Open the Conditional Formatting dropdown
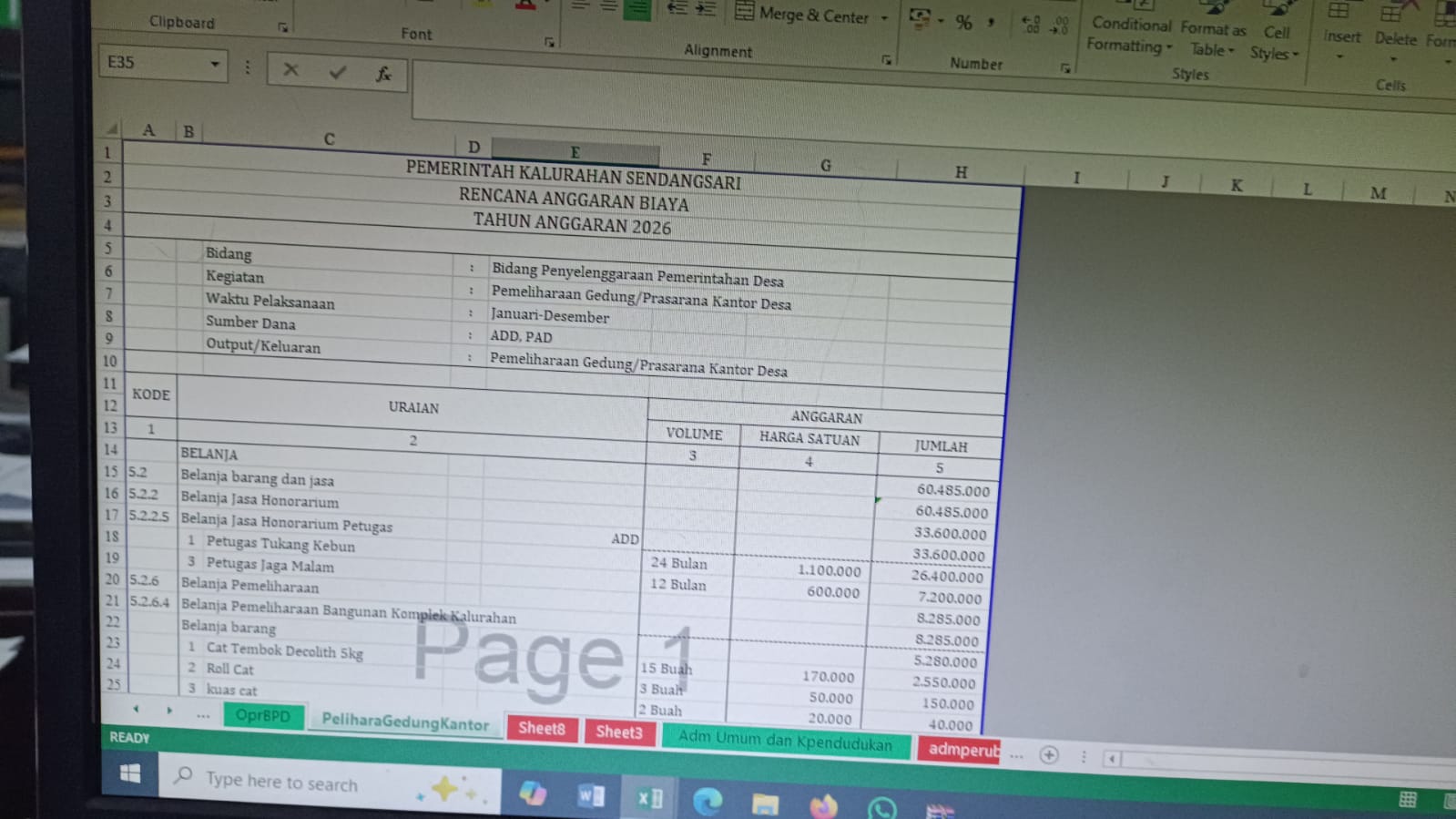Viewport: 1456px width, 819px height. click(x=1130, y=34)
